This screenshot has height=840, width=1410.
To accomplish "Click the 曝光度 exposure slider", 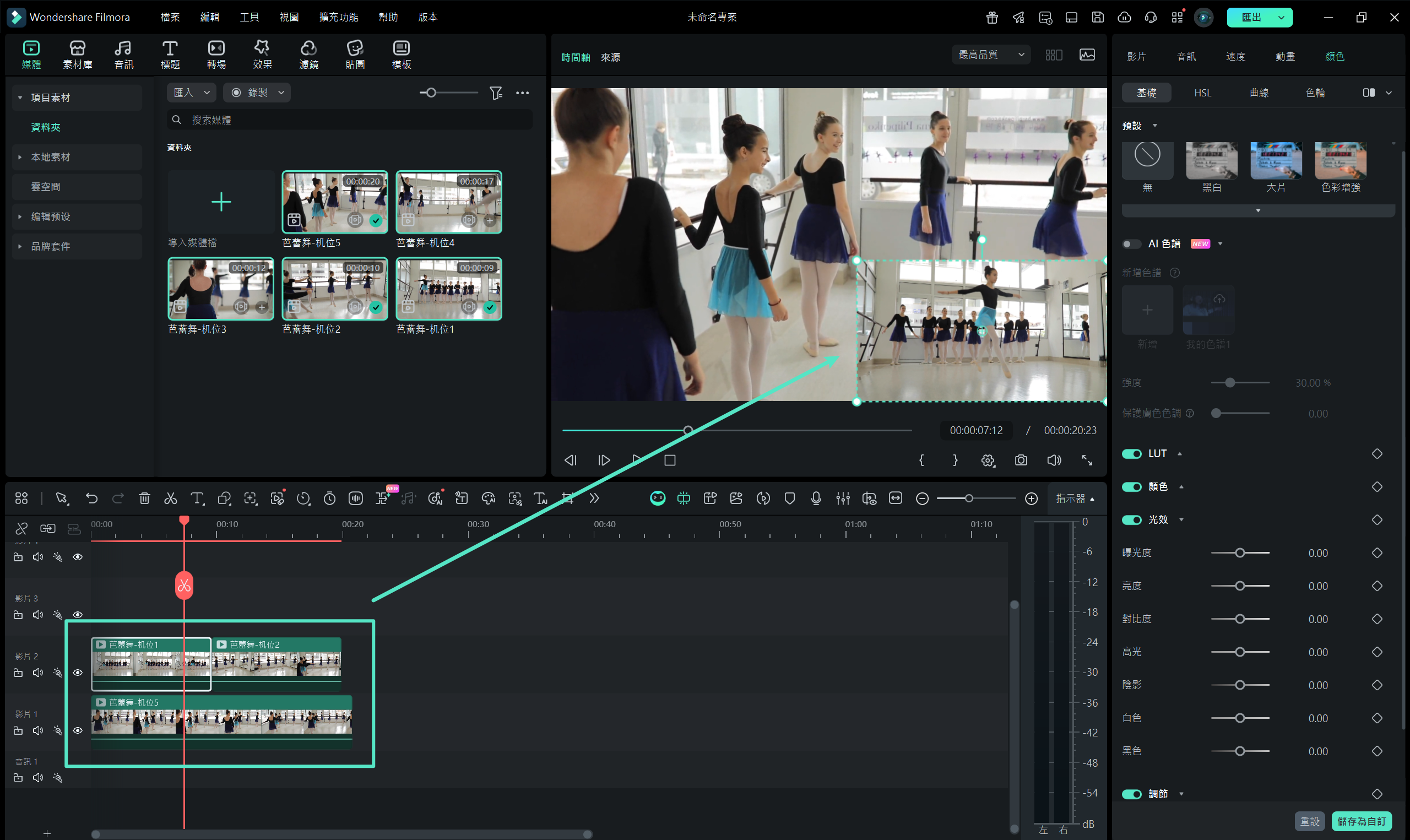I will click(1240, 553).
